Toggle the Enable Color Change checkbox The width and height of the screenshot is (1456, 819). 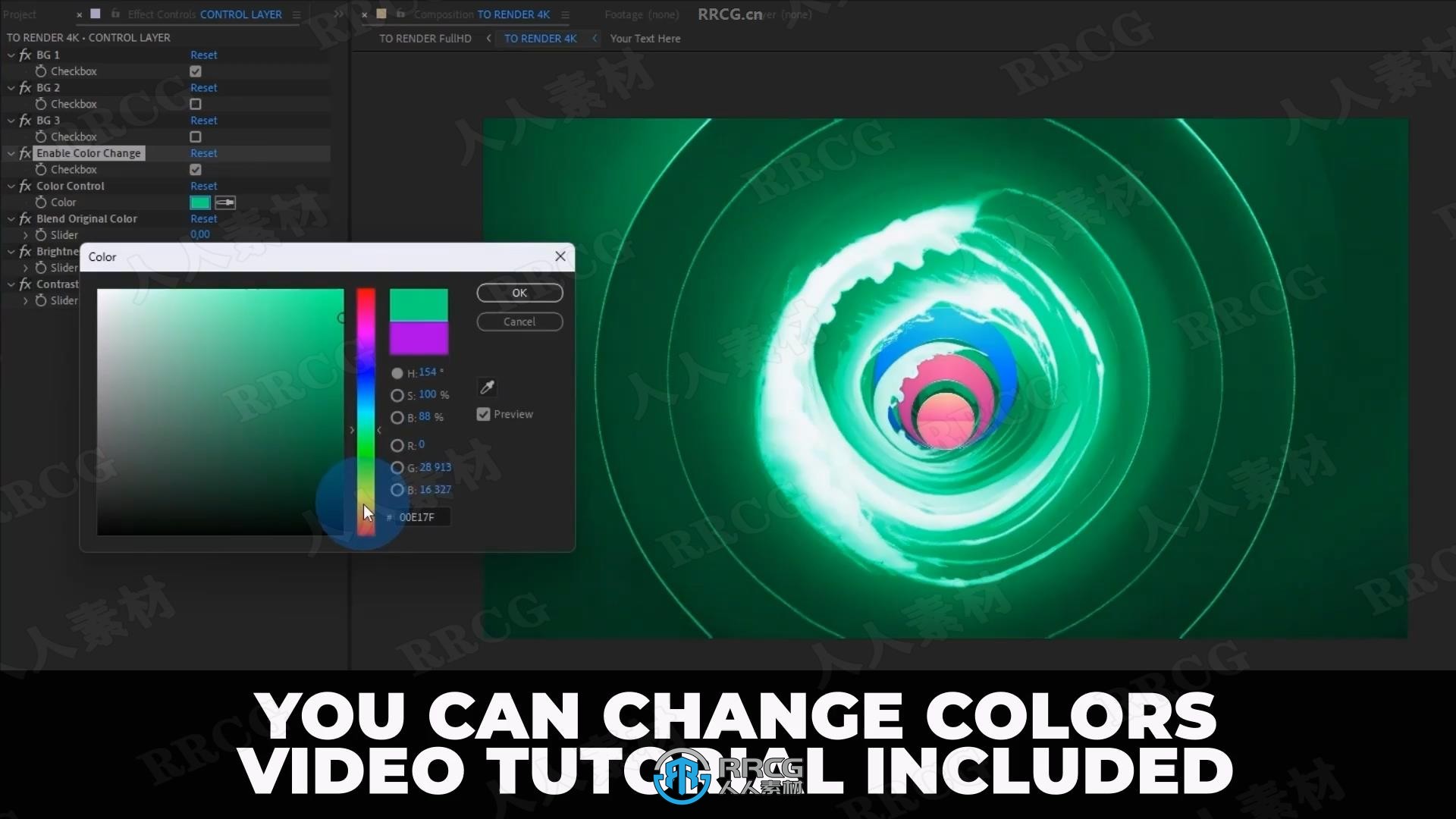[x=196, y=169]
